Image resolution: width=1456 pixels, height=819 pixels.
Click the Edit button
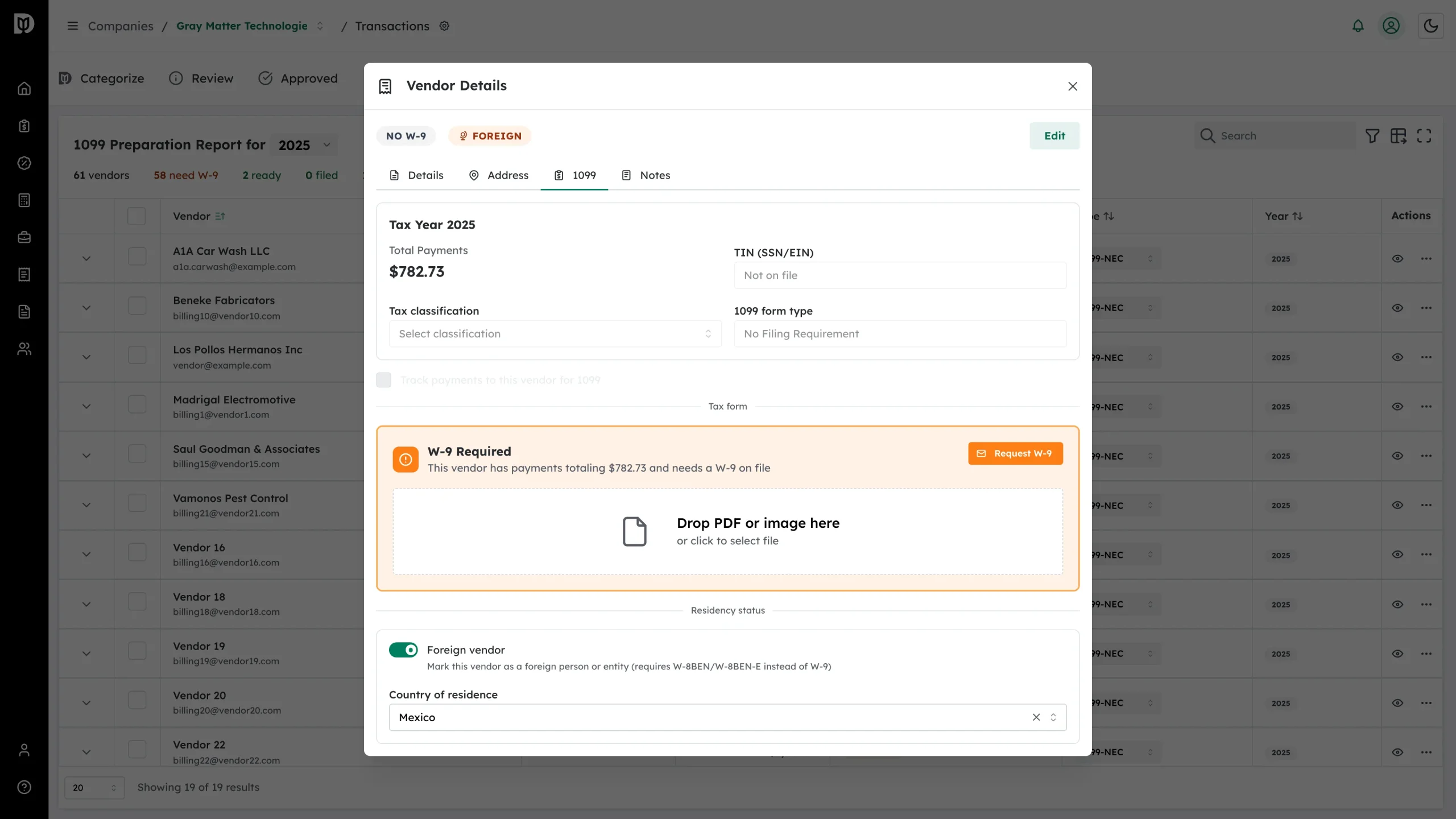click(1054, 136)
